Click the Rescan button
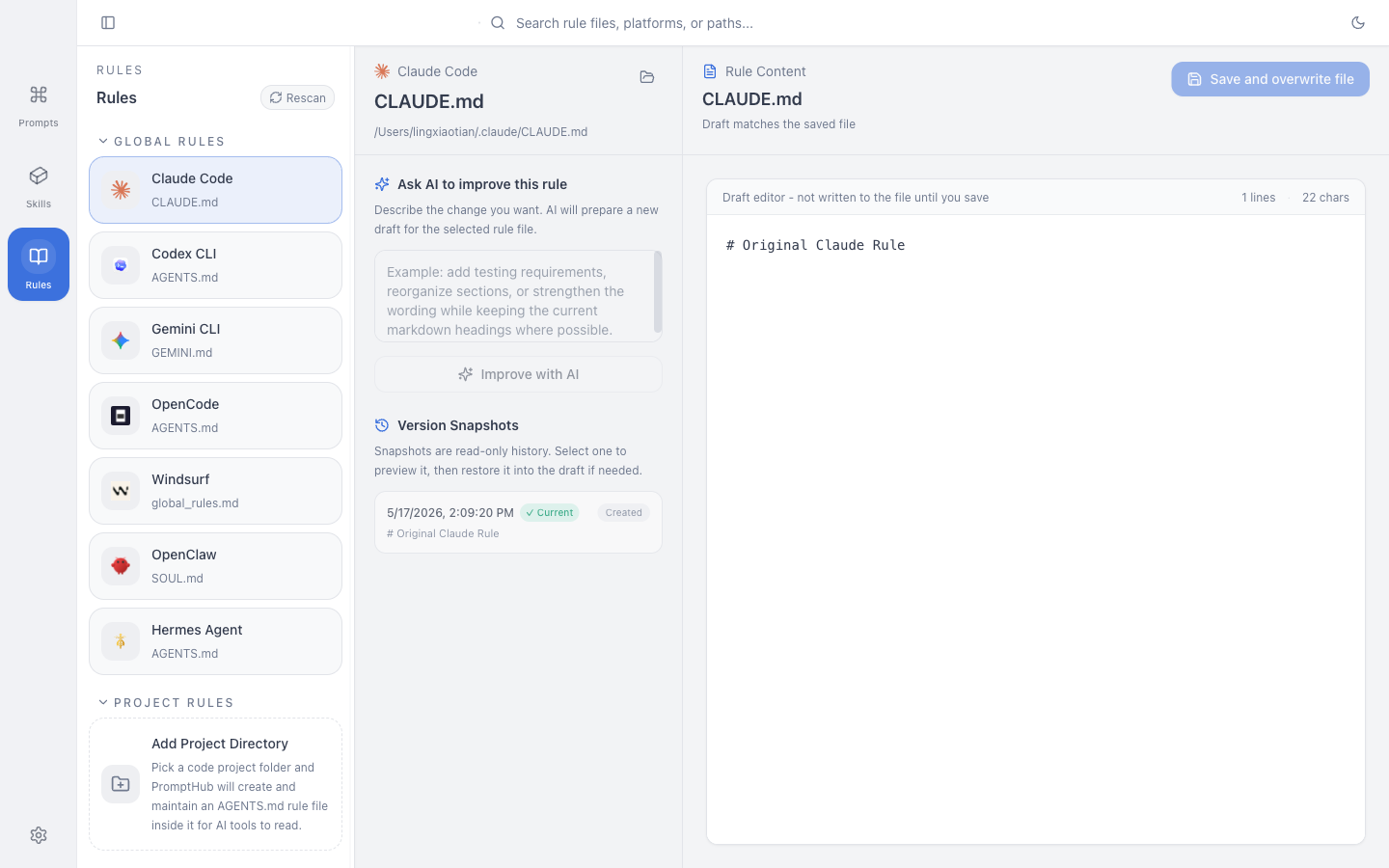1389x868 pixels. [297, 97]
